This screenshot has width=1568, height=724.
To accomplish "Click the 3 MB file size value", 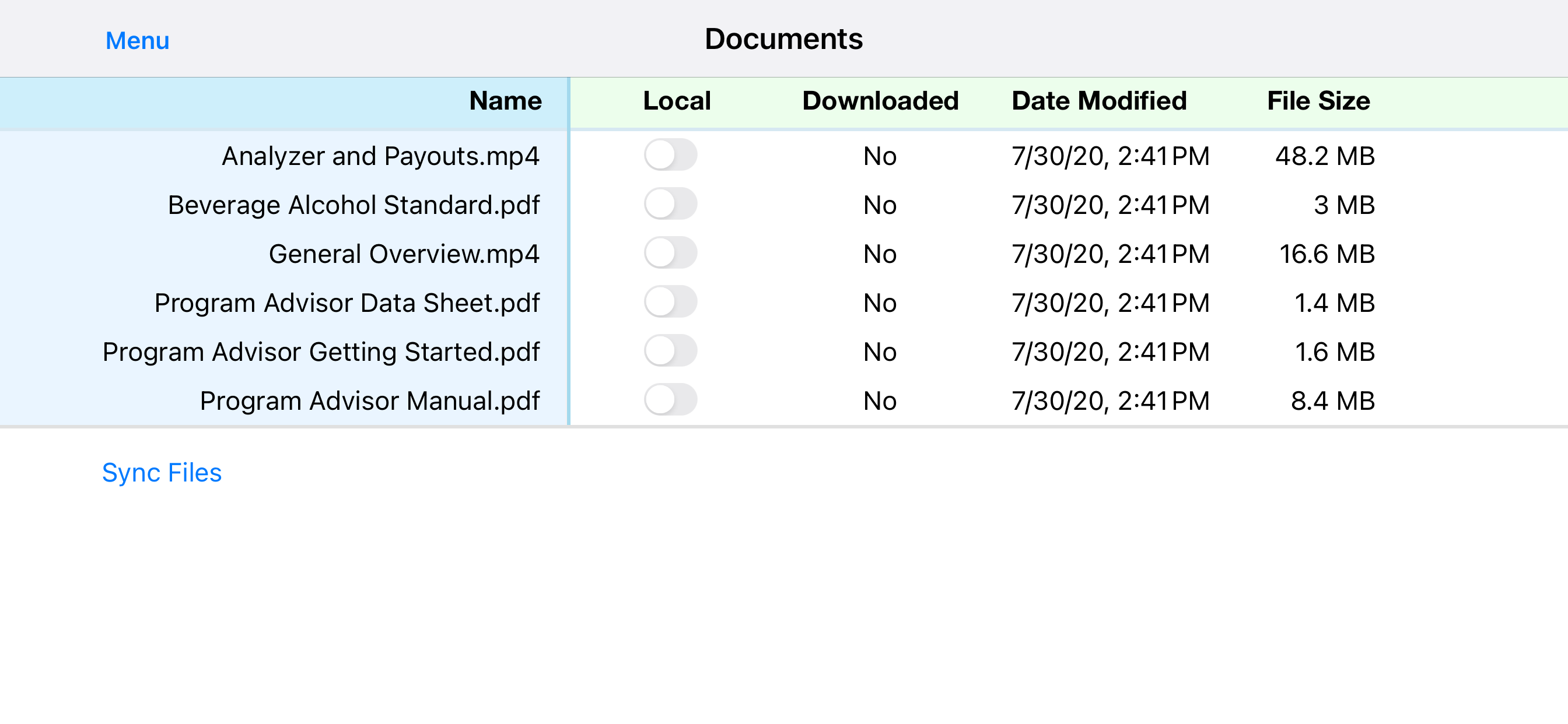I will 1344,206.
